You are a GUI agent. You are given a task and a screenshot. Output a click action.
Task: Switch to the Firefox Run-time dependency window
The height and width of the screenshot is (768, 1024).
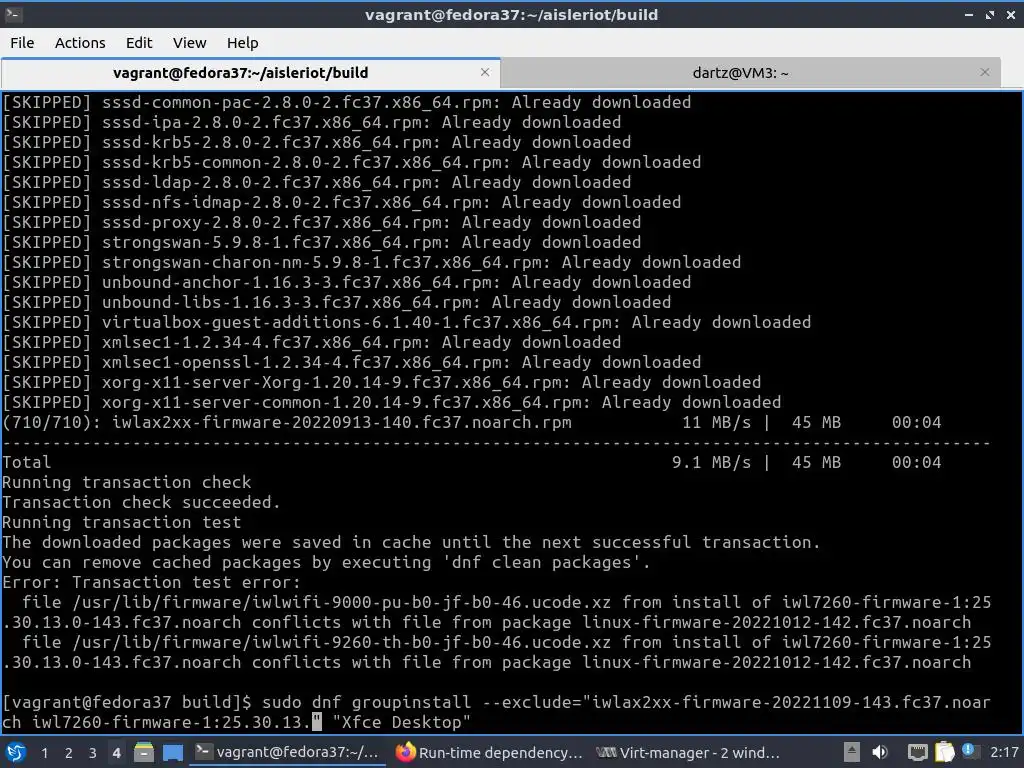[x=489, y=752]
